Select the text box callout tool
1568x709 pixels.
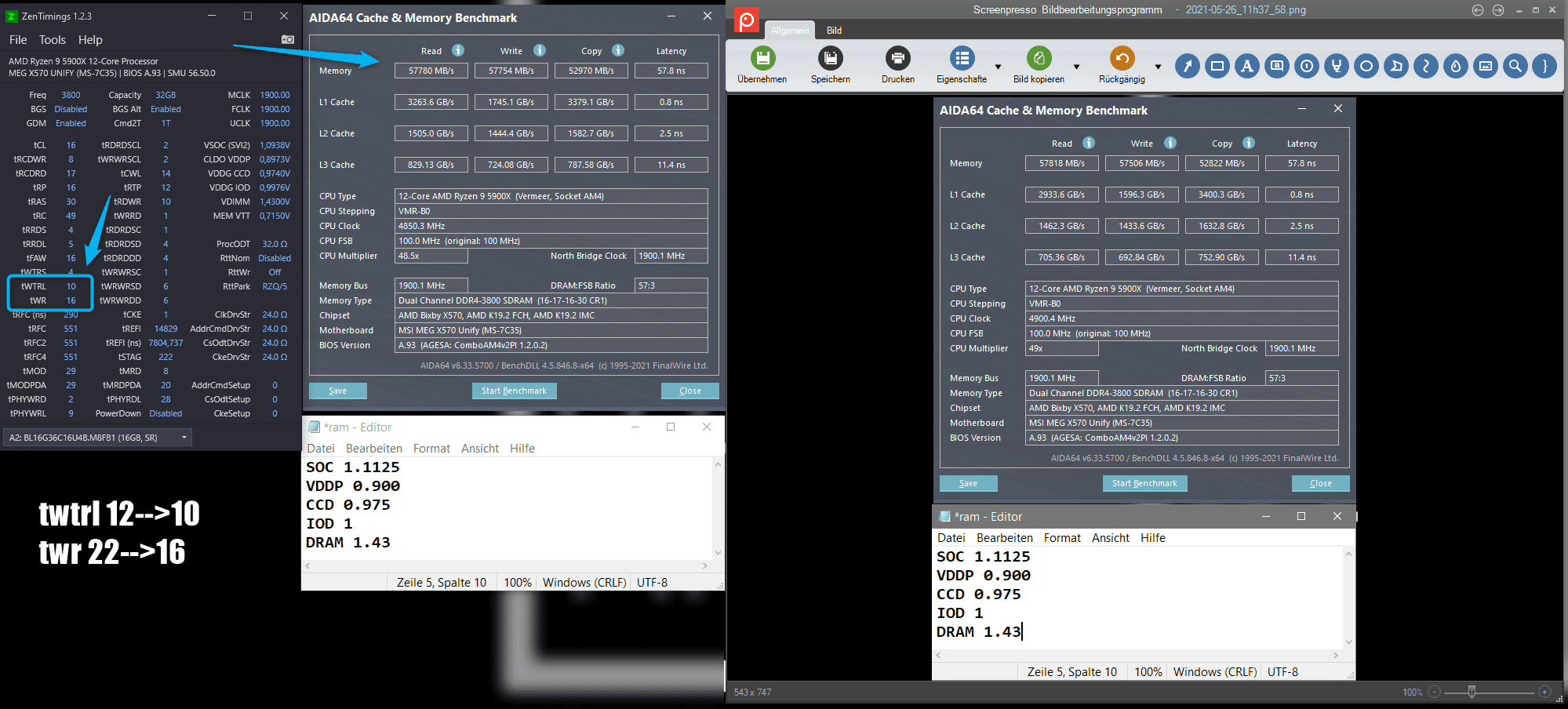point(1277,66)
